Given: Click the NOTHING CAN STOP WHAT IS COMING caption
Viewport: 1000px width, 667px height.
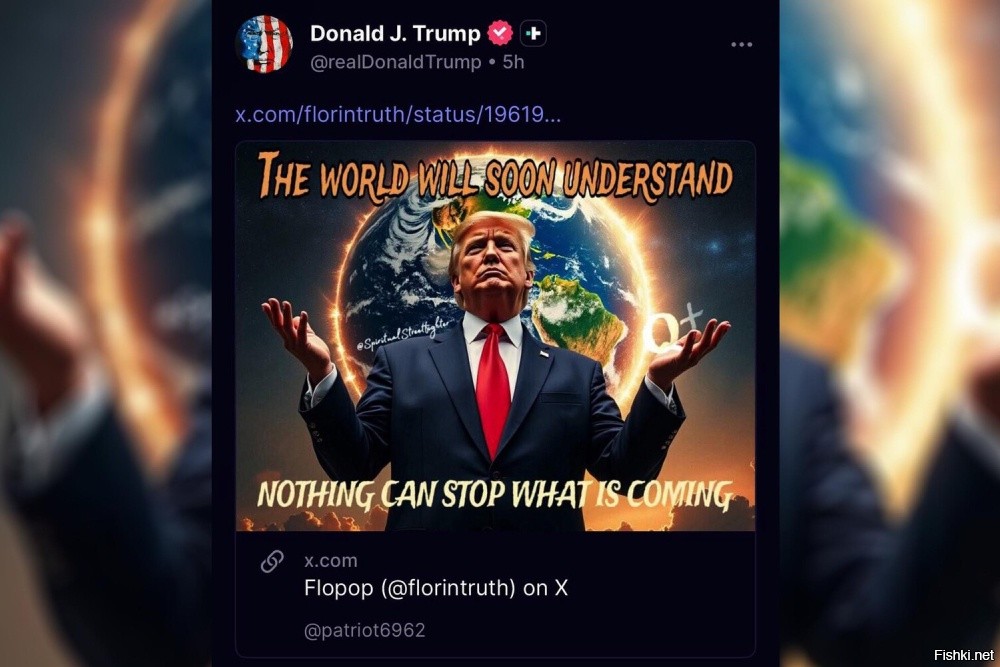Looking at the screenshot, I should (495, 495).
